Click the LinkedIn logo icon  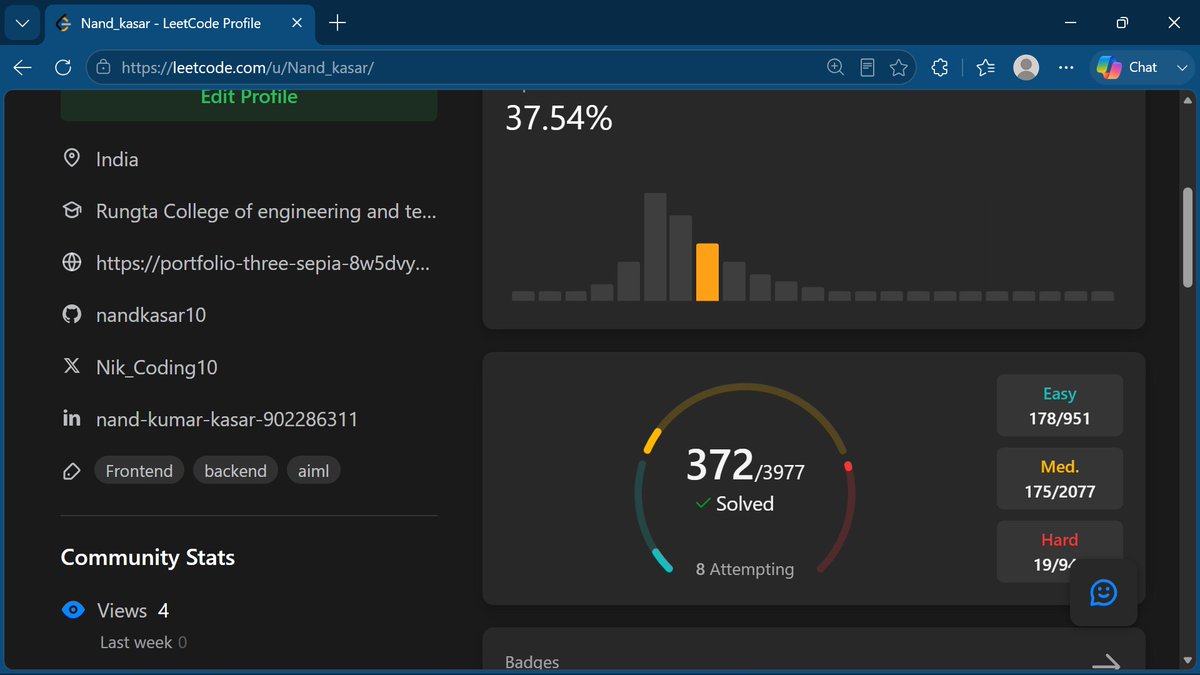pyautogui.click(x=72, y=418)
